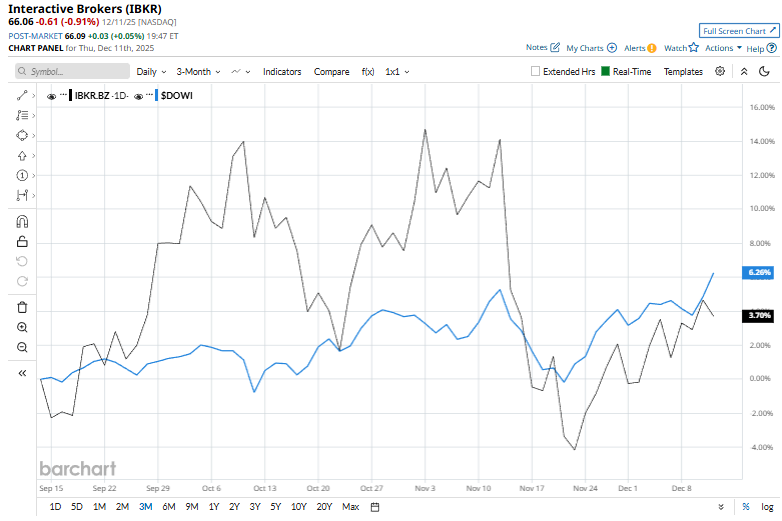Open IBKR.BZ series options menu
The width and height of the screenshot is (782, 521).
(x=63, y=95)
